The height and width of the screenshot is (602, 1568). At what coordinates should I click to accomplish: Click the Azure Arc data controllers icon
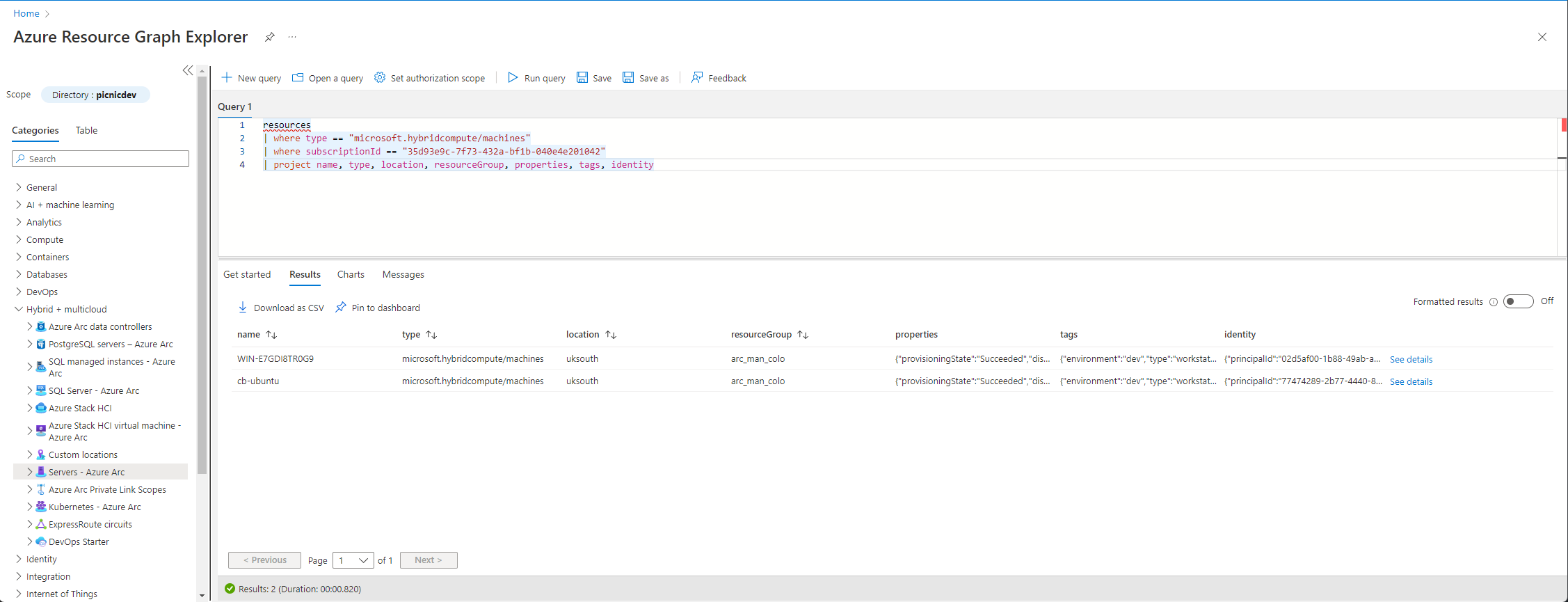41,326
